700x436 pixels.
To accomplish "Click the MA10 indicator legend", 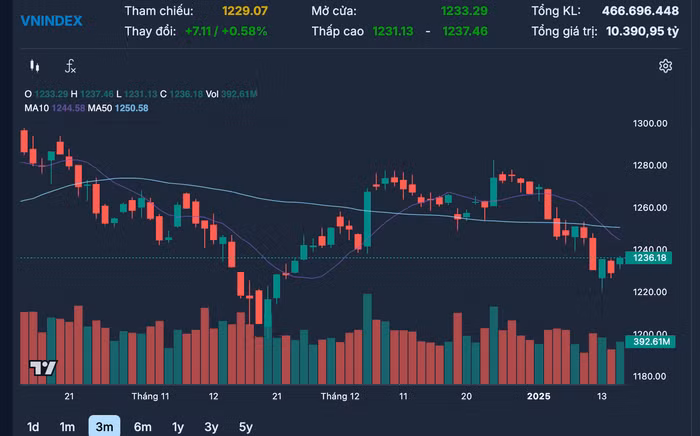I will point(54,108).
